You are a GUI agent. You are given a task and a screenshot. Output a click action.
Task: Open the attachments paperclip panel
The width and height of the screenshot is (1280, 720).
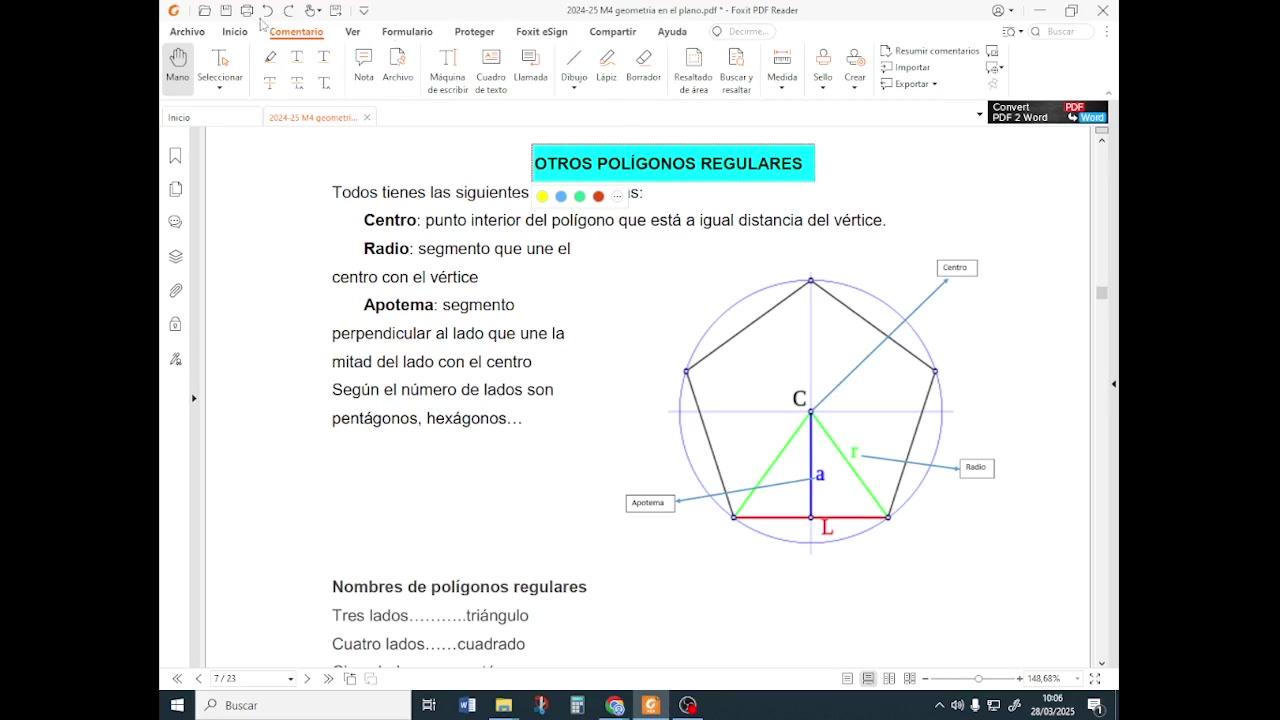click(175, 290)
